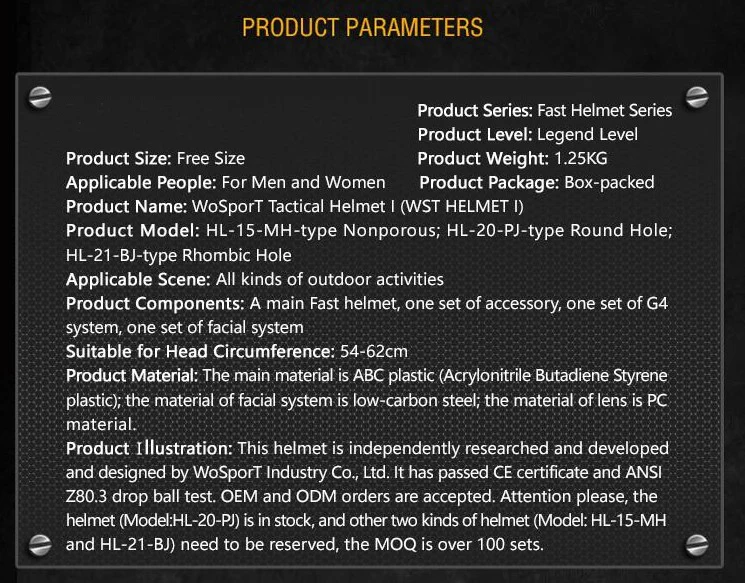Select the Product Series label
This screenshot has width=745, height=583.
[x=475, y=111]
